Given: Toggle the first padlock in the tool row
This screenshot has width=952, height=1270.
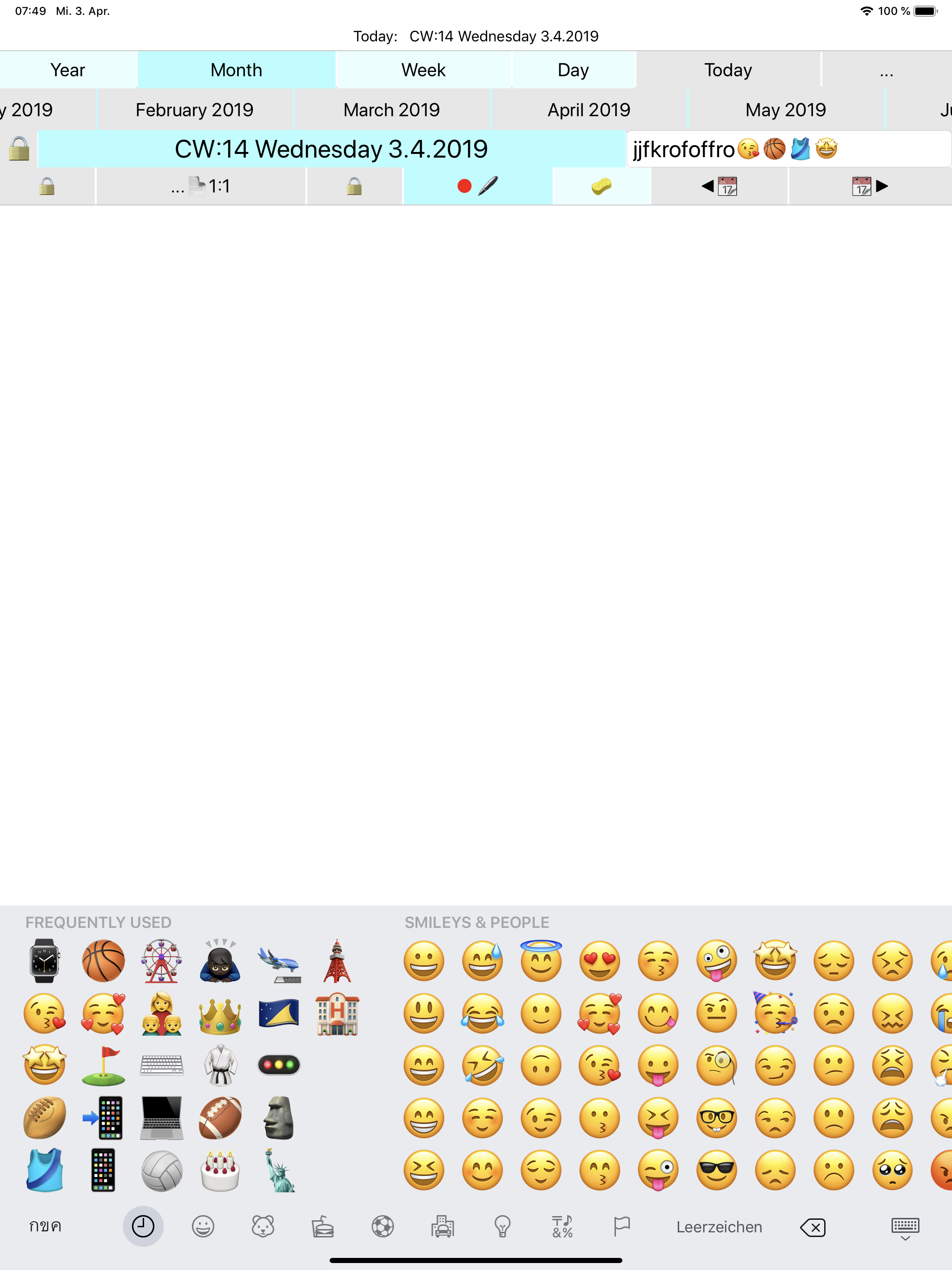Looking at the screenshot, I should (x=47, y=186).
